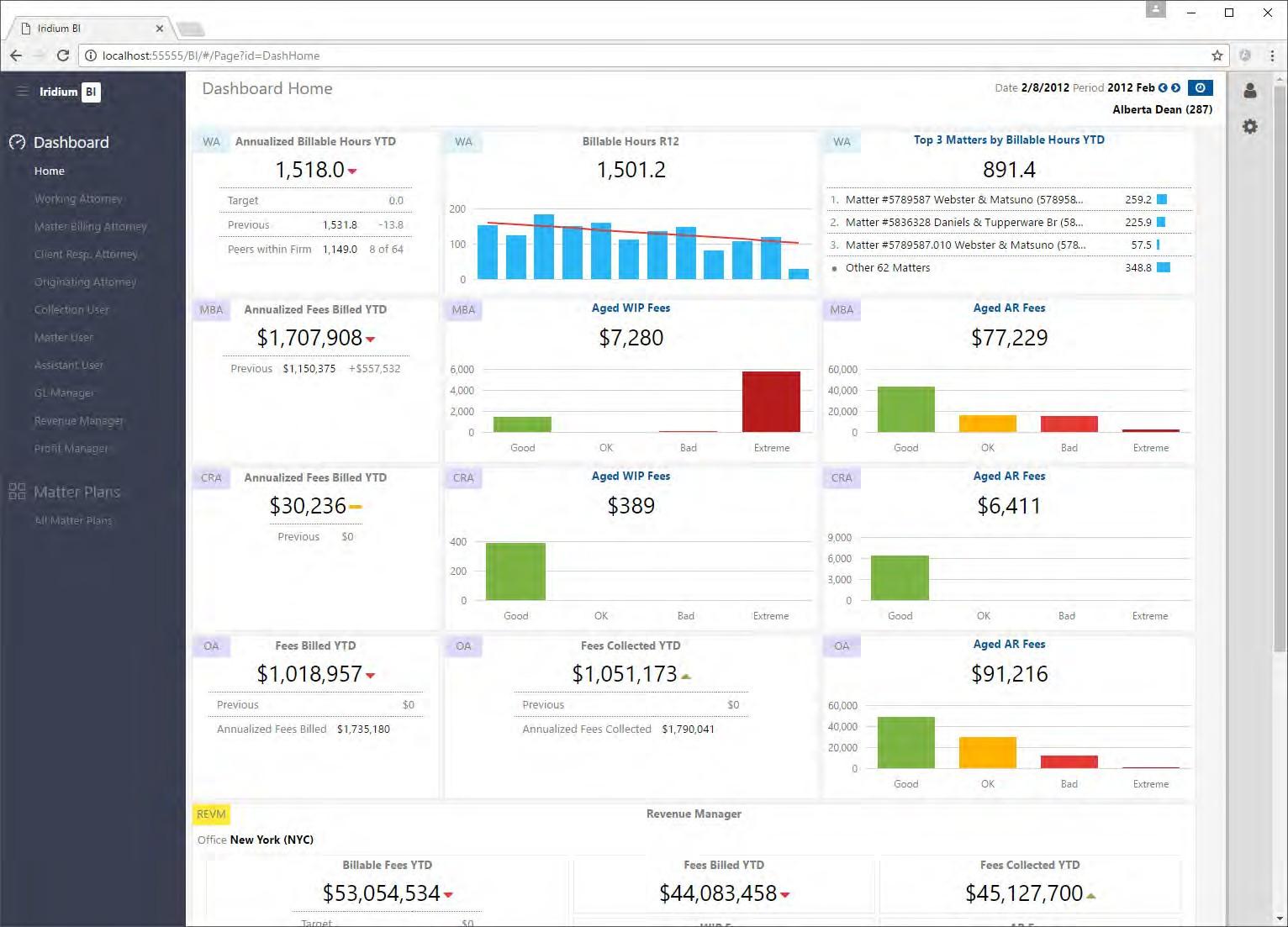The height and width of the screenshot is (927, 1288).
Task: Click the blue clock button beside the period
Action: click(x=1200, y=87)
